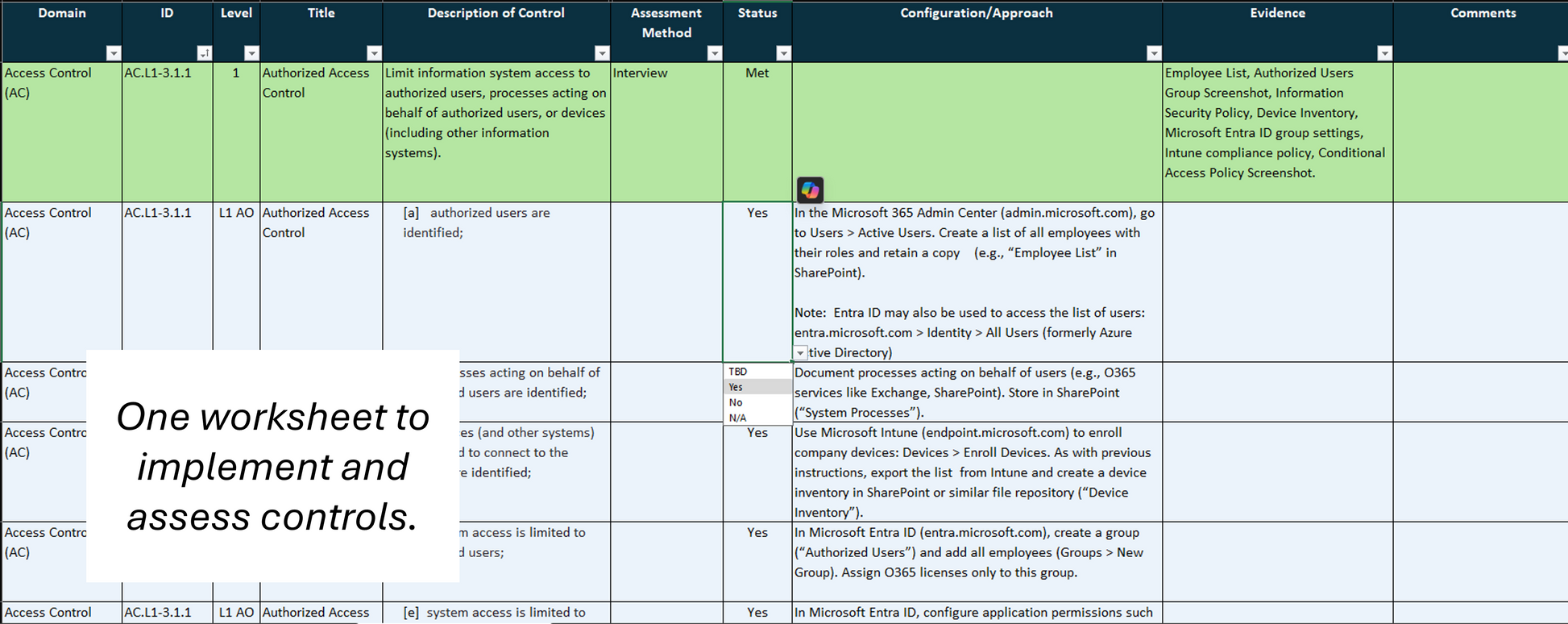Open the Status column filter dropdown
This screenshot has height=624, width=1568.
[783, 53]
